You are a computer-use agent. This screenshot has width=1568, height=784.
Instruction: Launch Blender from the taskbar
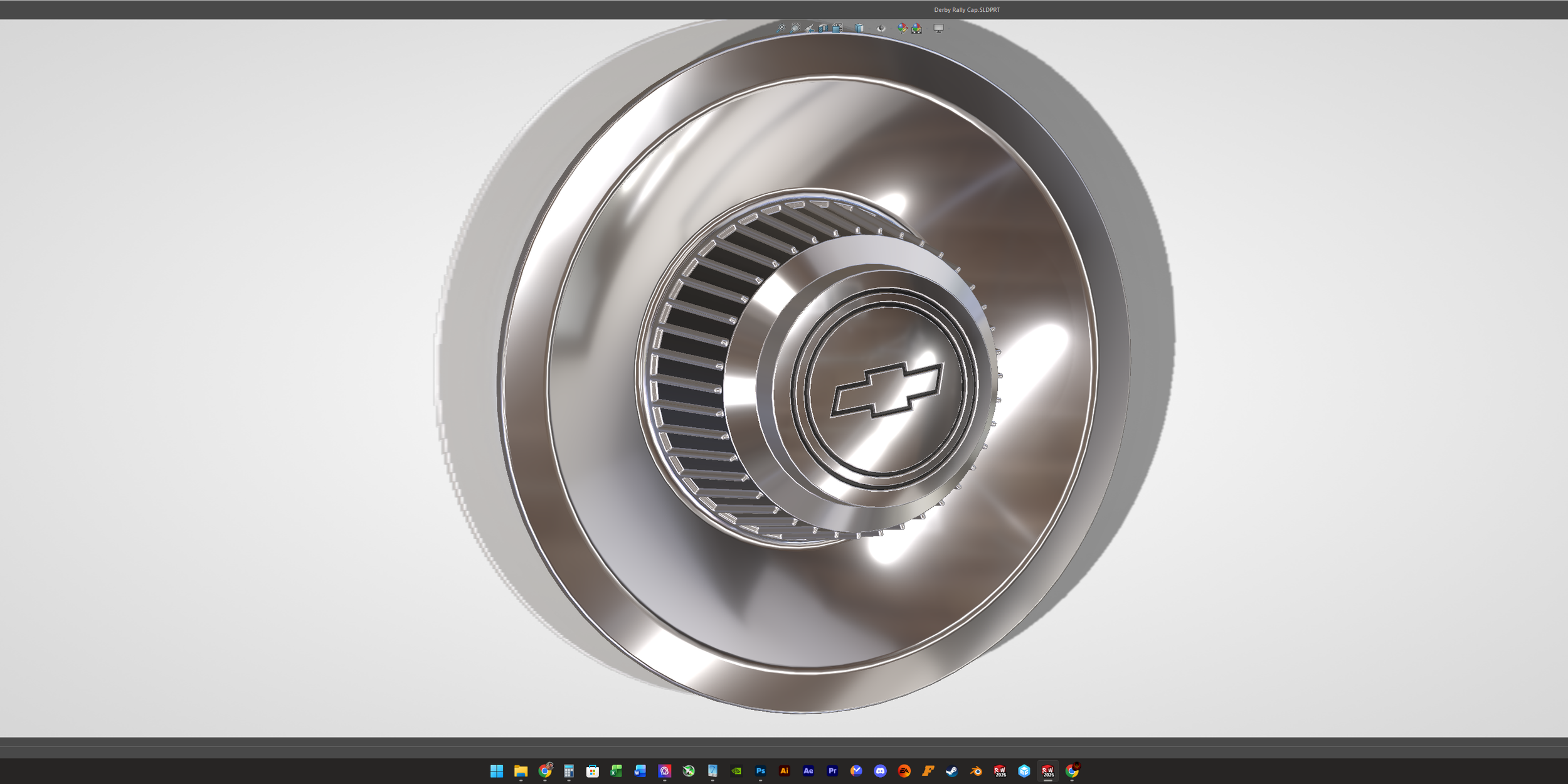[x=976, y=771]
